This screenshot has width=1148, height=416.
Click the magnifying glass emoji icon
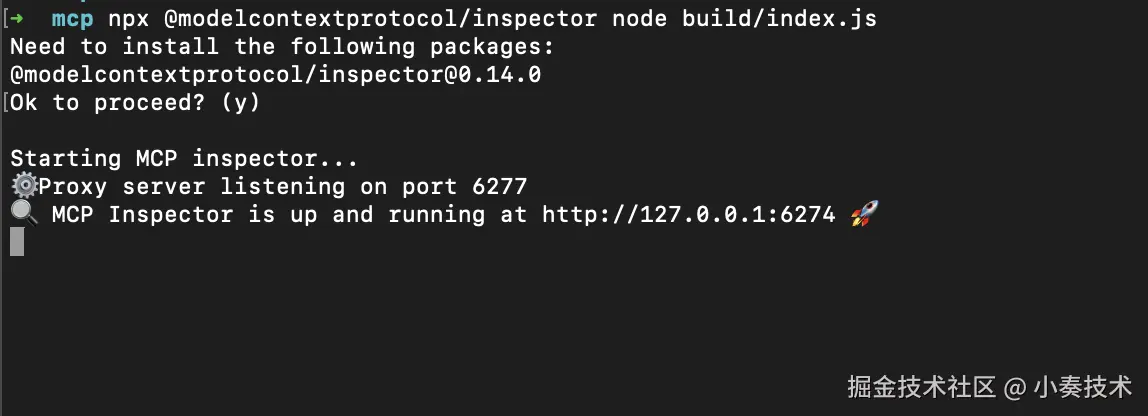click(23, 214)
